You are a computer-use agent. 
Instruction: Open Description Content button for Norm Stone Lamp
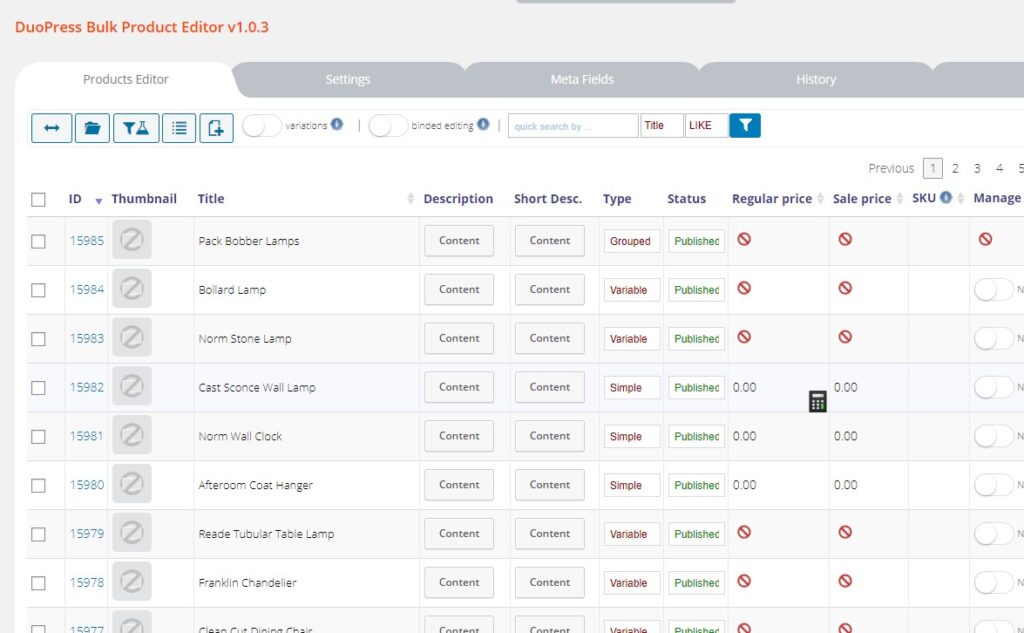(x=459, y=338)
